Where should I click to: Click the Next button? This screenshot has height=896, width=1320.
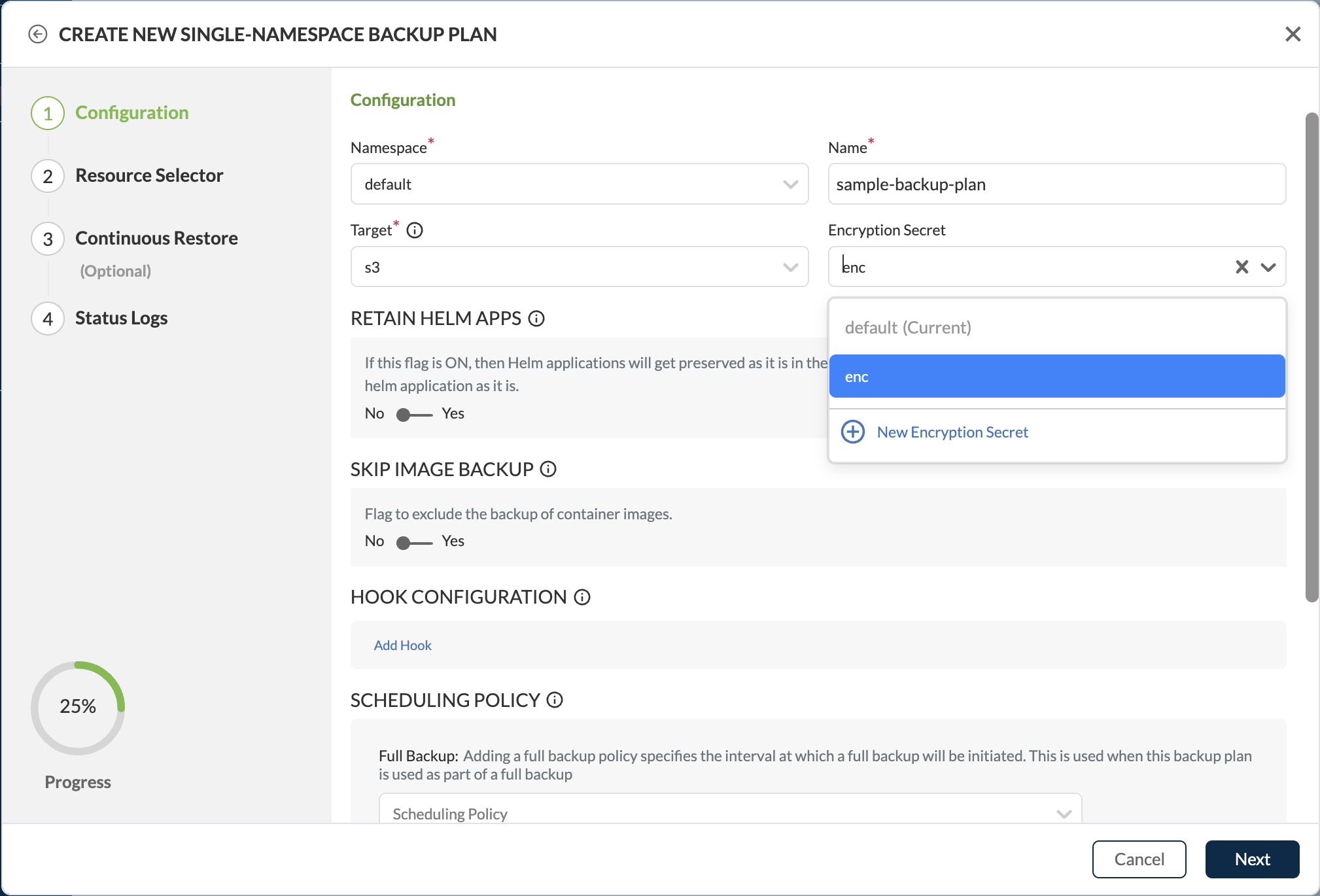(x=1252, y=859)
